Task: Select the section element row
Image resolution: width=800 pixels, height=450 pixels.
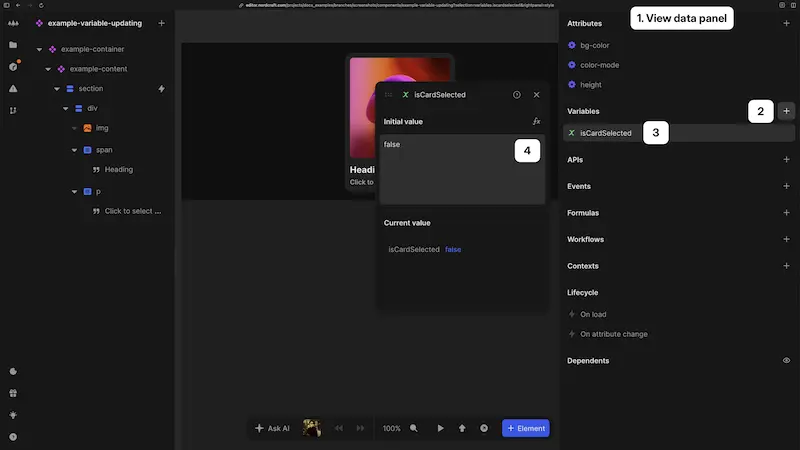Action: pyautogui.click(x=91, y=88)
